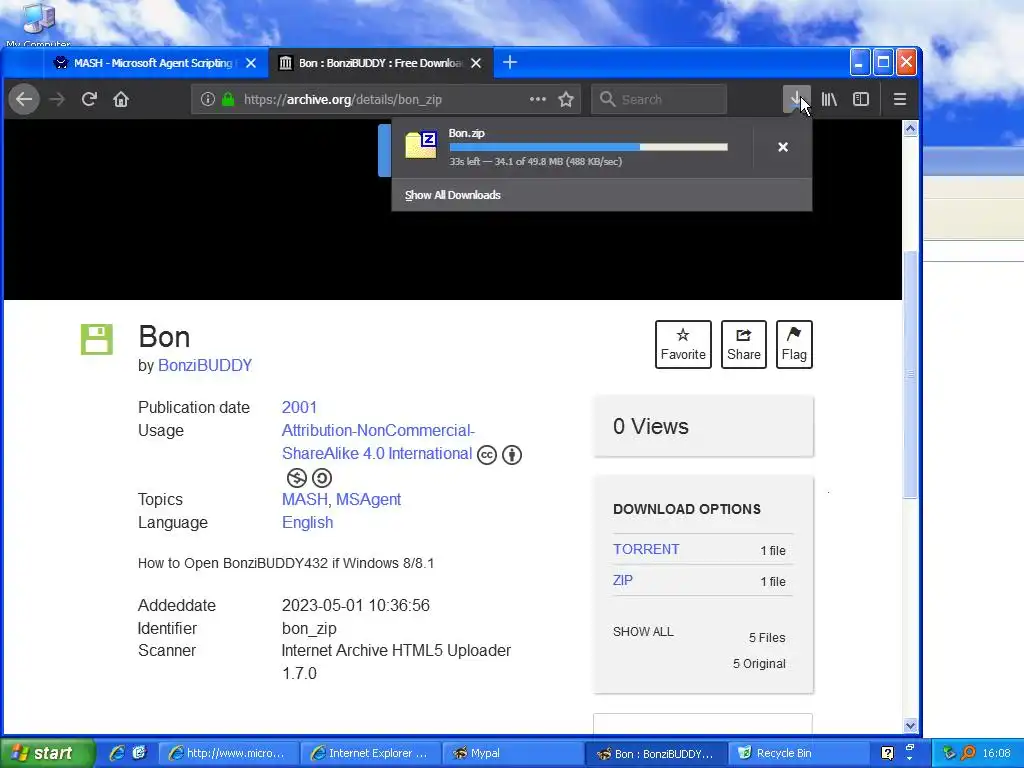Image resolution: width=1024 pixels, height=768 pixels.
Task: Close the Bon BonziBUDDY tab
Action: 476,63
